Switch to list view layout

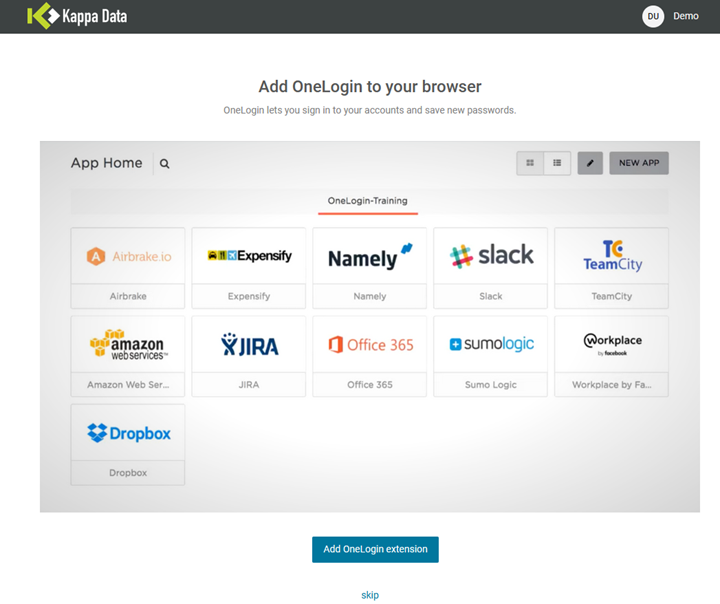(x=557, y=163)
